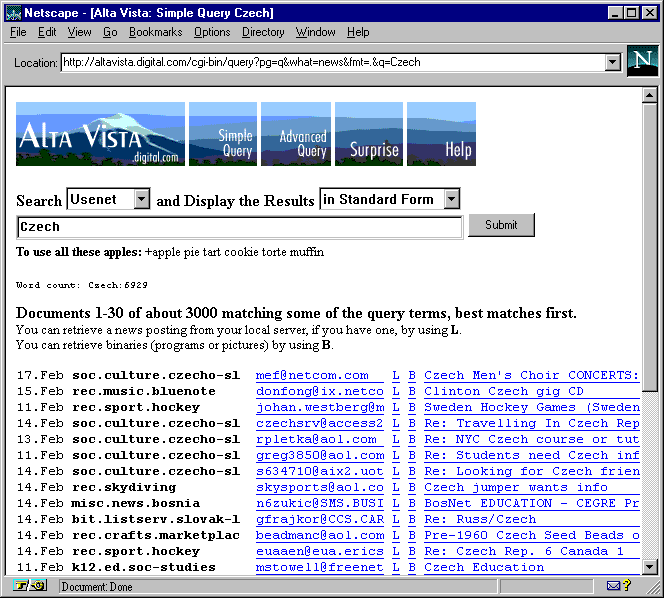
Task: Open the Usenet search source dropdown
Action: pyautogui.click(x=108, y=199)
